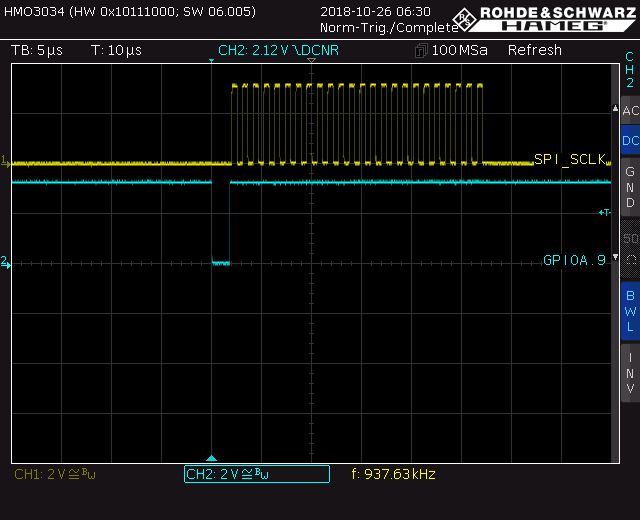Select GND coupling for channel 2
This screenshot has height=520, width=640.
click(x=631, y=187)
